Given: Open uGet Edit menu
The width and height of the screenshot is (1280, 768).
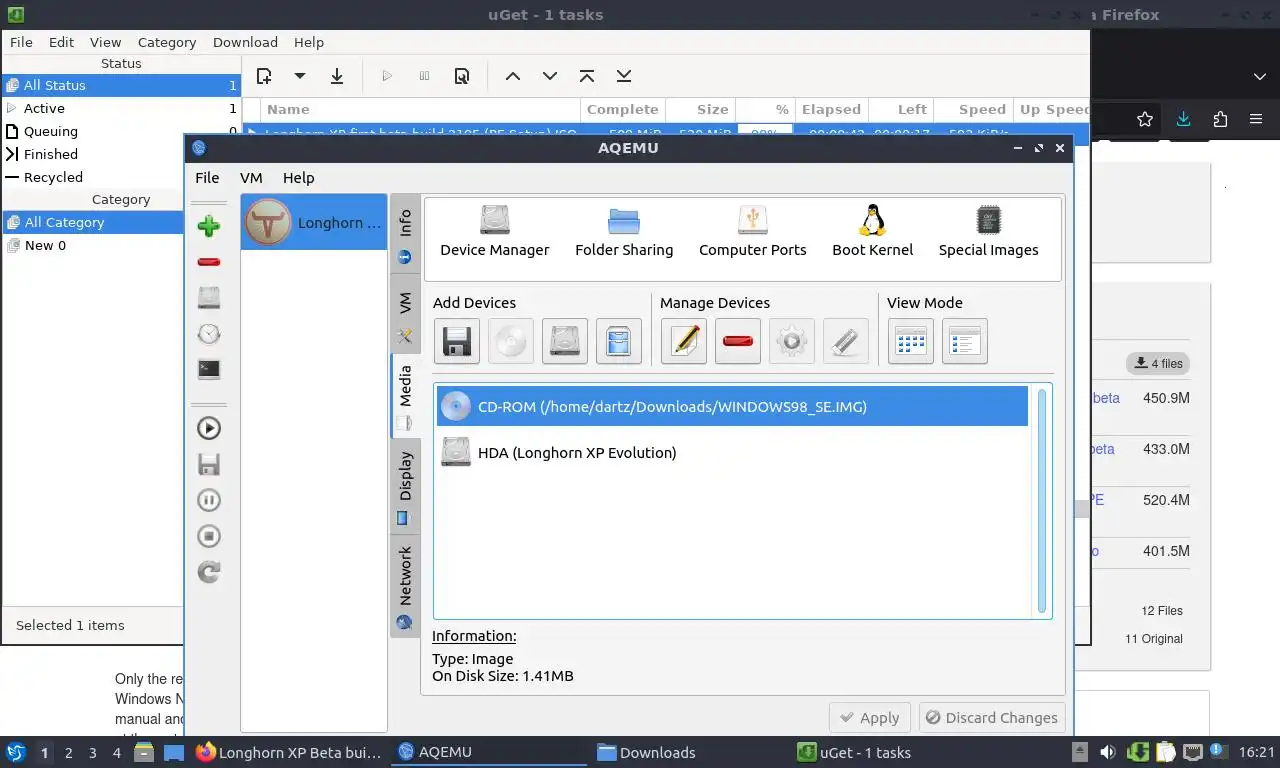Looking at the screenshot, I should coord(62,42).
